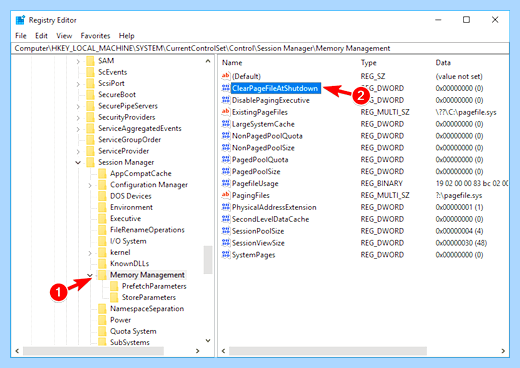Expand the kernel key
The image size is (520, 368).
pos(90,253)
